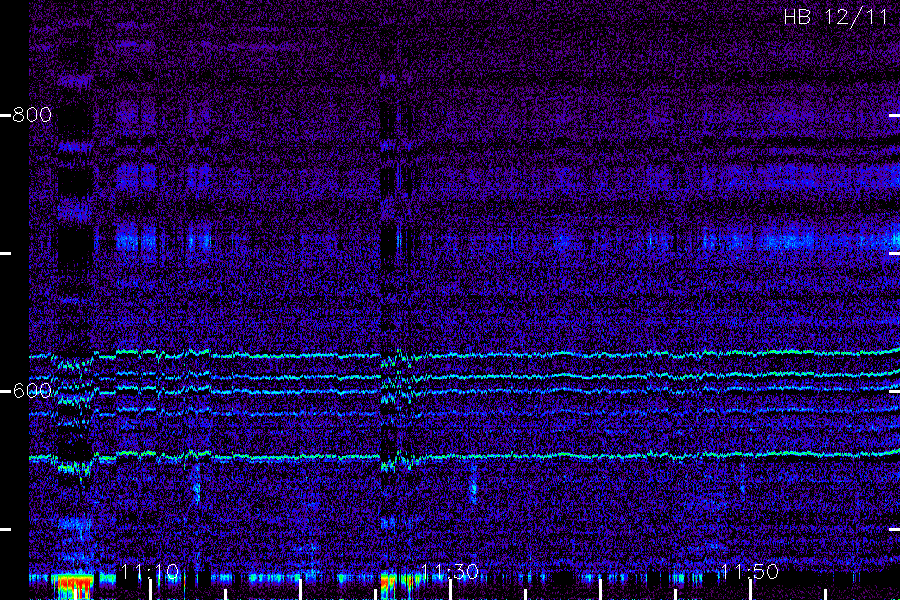Click the 11:30 time label
Screen dimensions: 900x600
449,571
